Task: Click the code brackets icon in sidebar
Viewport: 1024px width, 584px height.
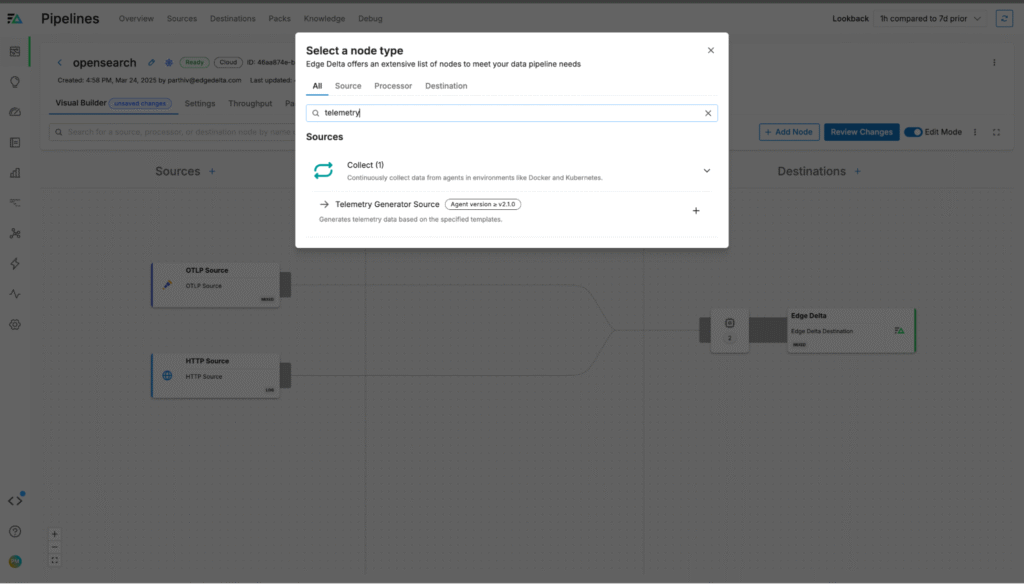Action: tap(15, 501)
